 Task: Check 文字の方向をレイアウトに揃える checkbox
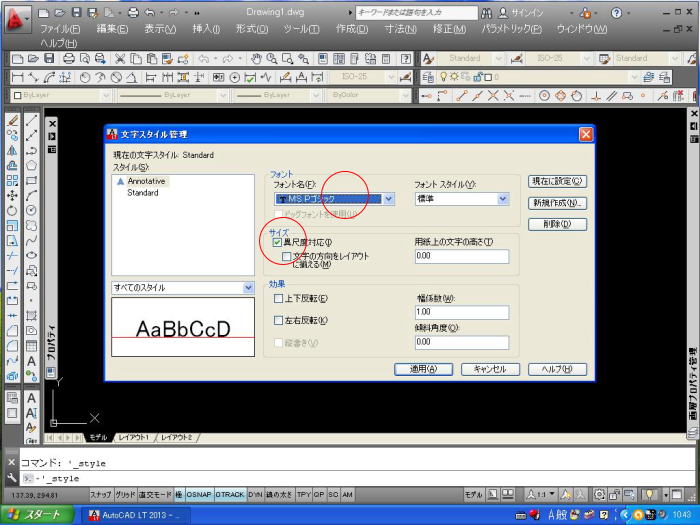287,257
